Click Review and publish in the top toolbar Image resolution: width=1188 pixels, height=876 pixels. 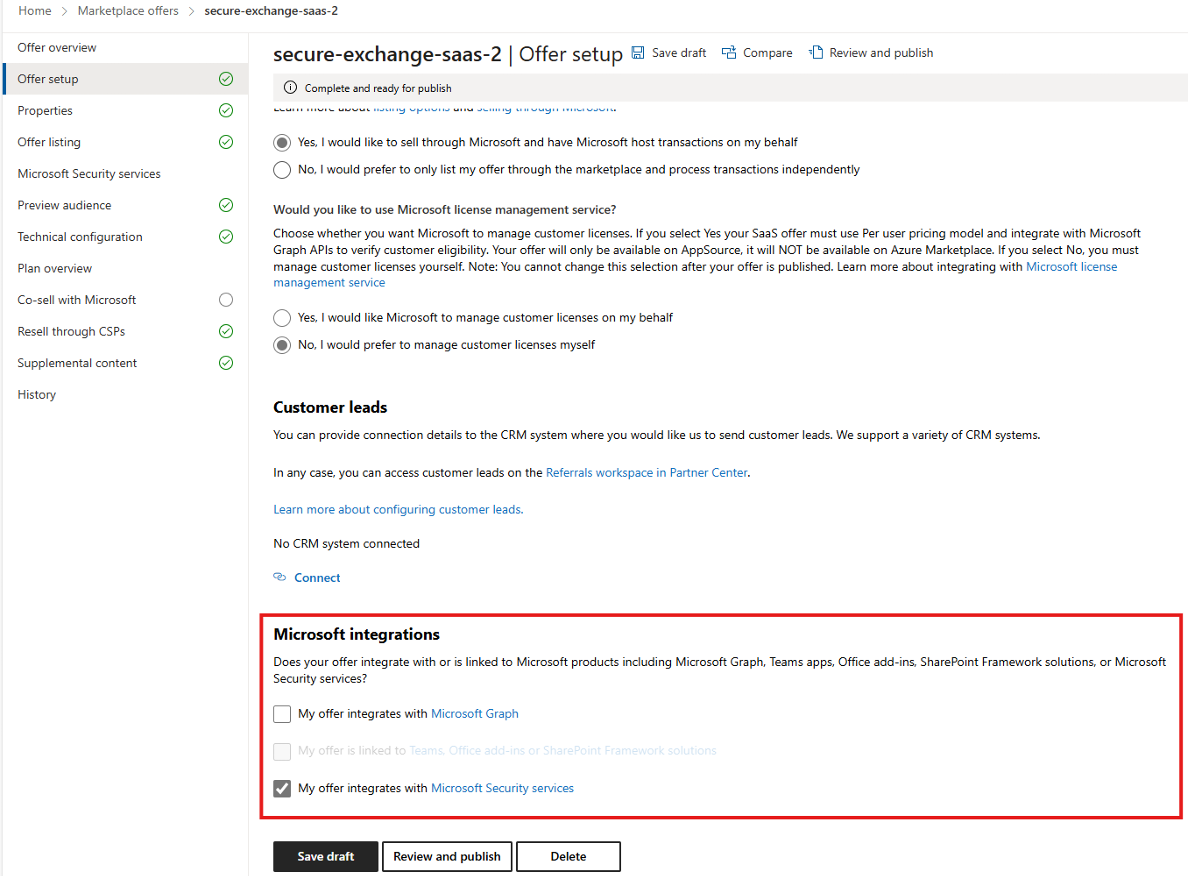click(879, 52)
